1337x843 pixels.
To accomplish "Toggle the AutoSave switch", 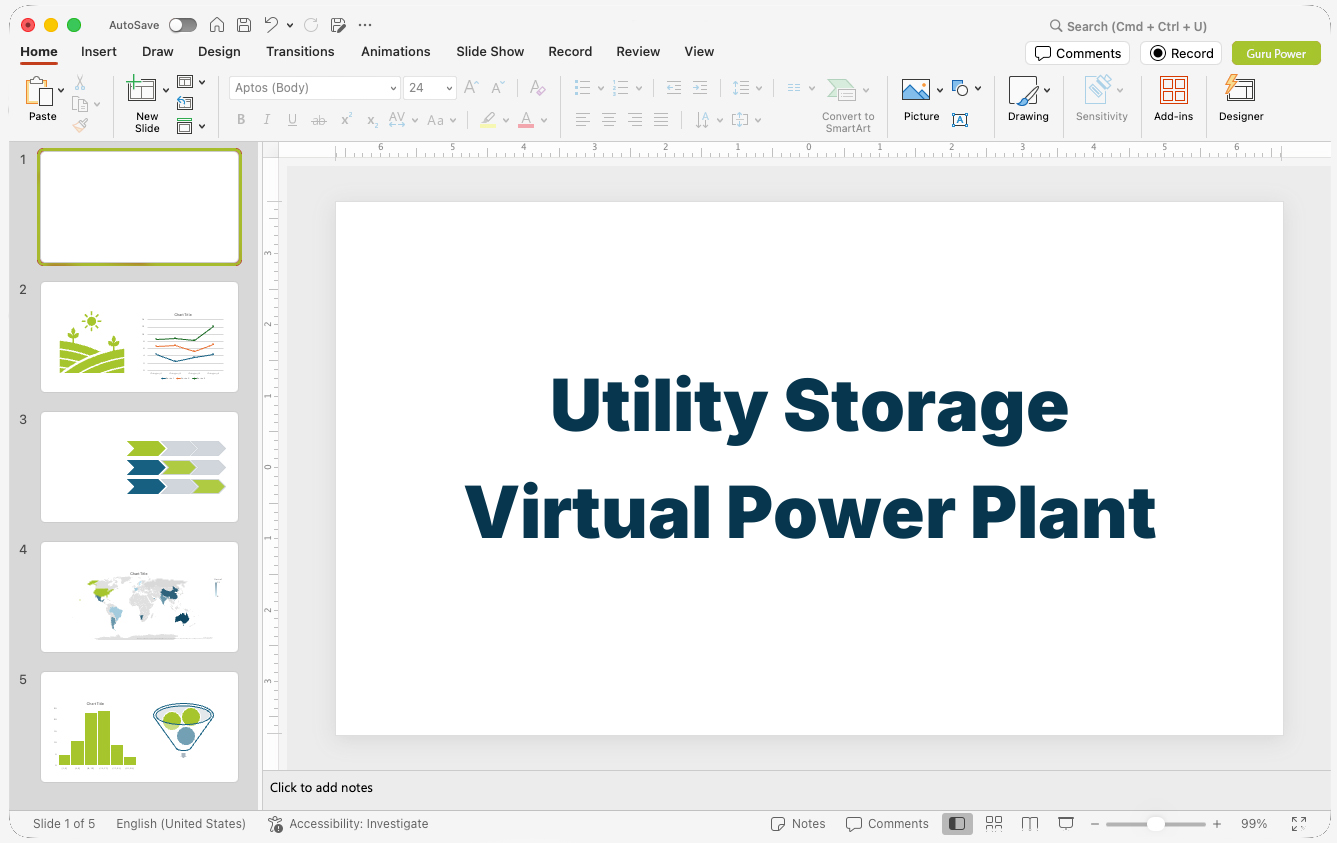I will (183, 25).
